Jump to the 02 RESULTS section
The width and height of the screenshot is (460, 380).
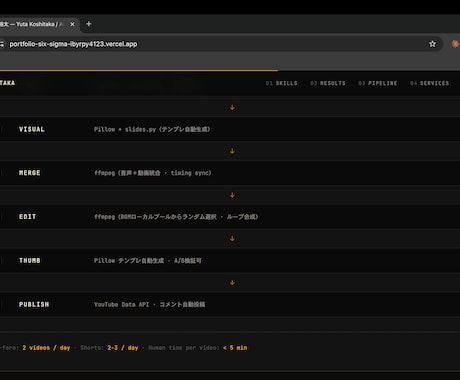(x=328, y=83)
